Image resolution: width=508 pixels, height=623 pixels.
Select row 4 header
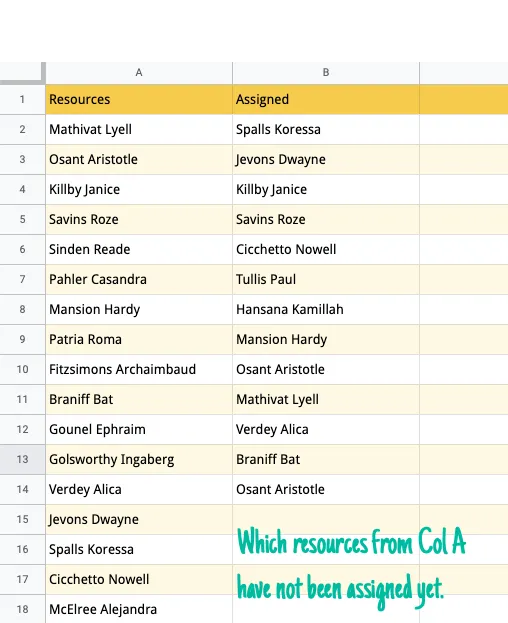pos(23,190)
